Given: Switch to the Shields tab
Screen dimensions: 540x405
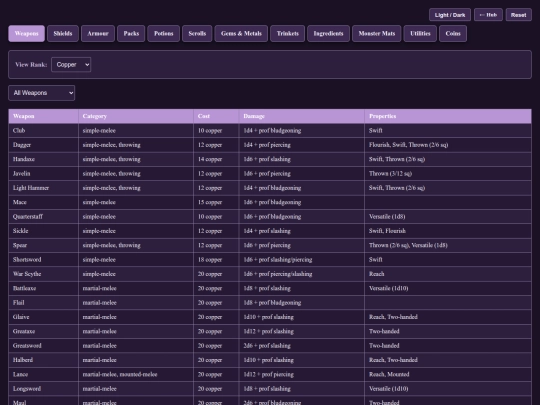Looking at the screenshot, I should pos(63,33).
